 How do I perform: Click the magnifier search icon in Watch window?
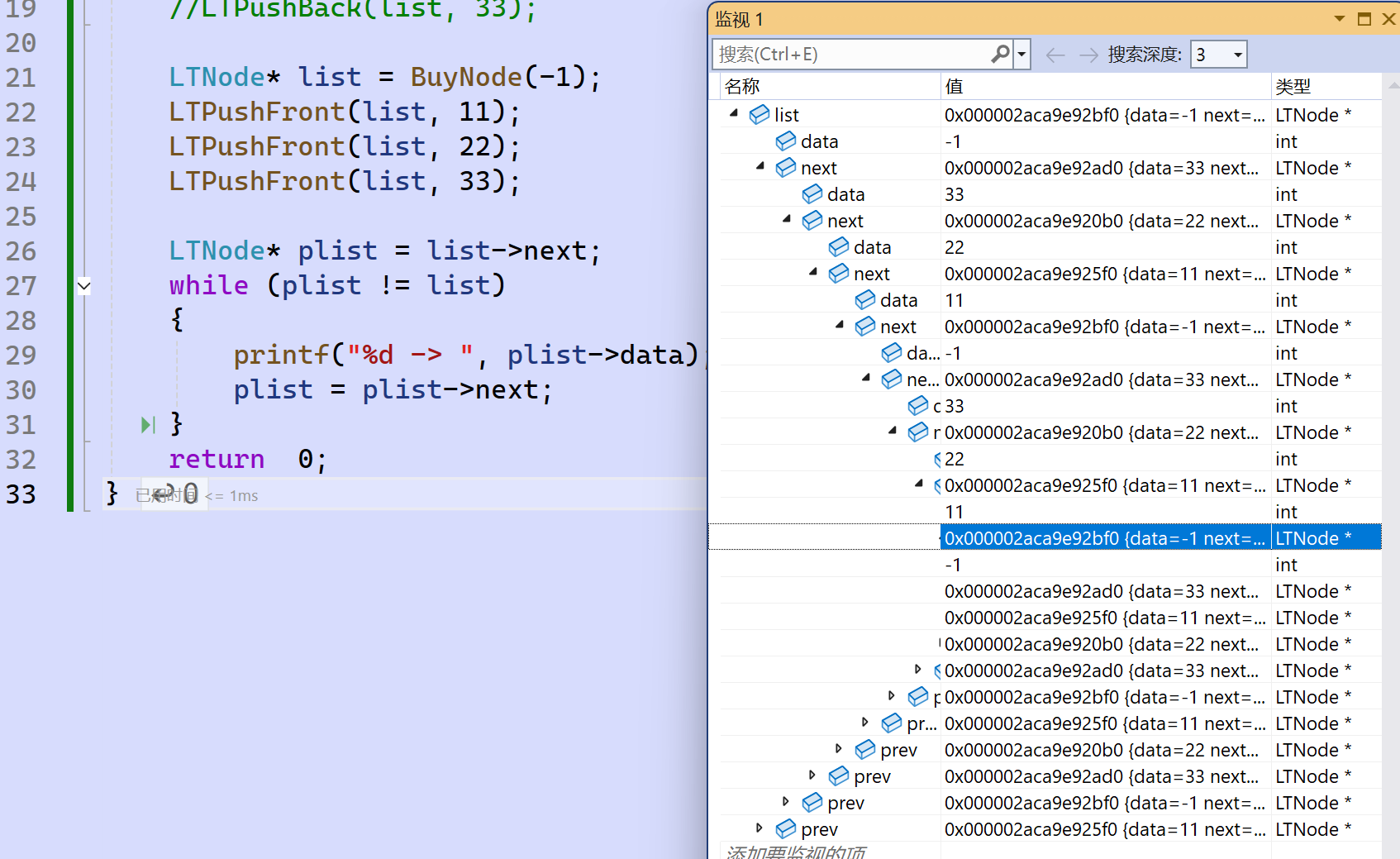(x=1000, y=55)
